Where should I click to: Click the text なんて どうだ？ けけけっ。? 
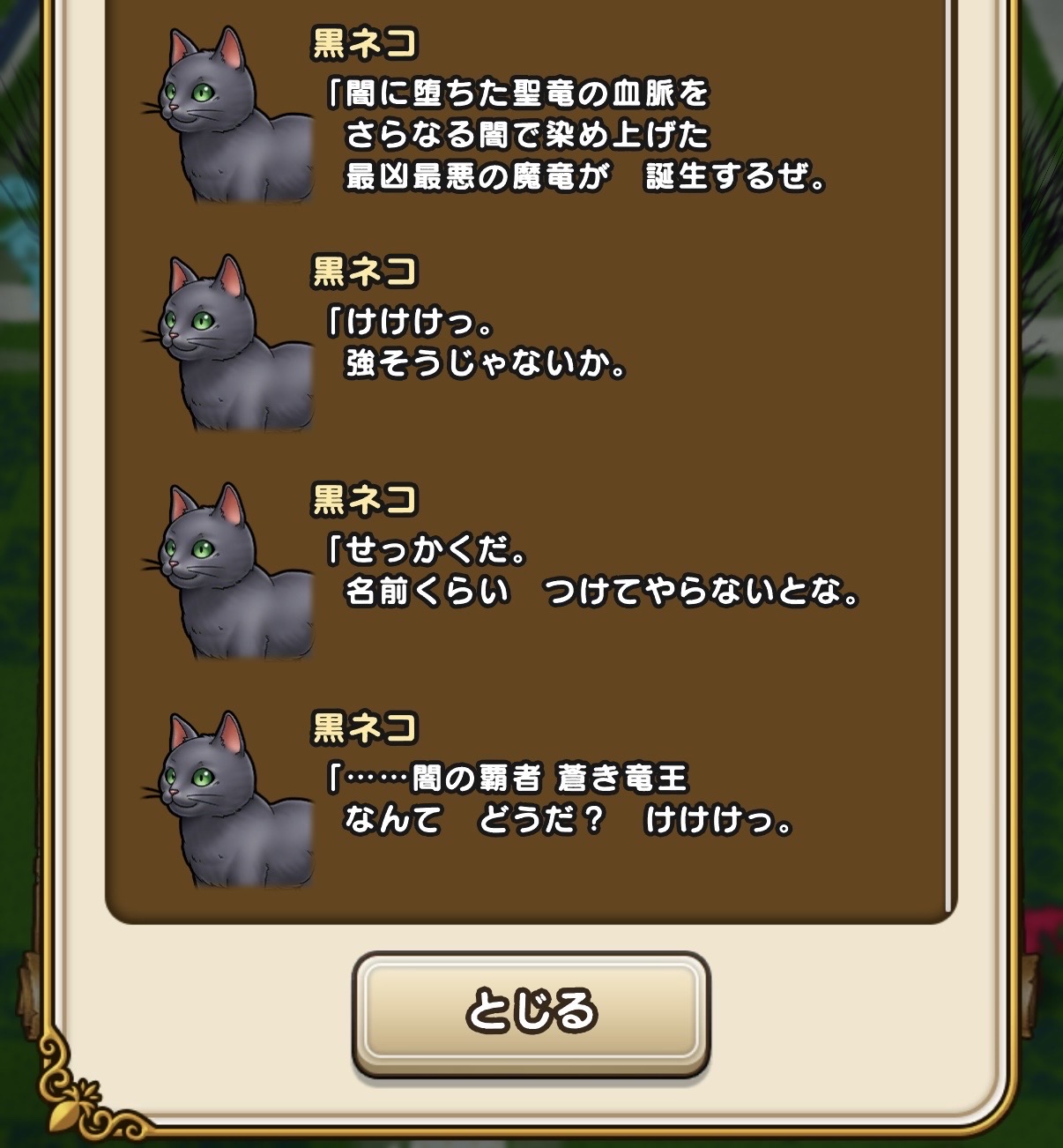[569, 821]
